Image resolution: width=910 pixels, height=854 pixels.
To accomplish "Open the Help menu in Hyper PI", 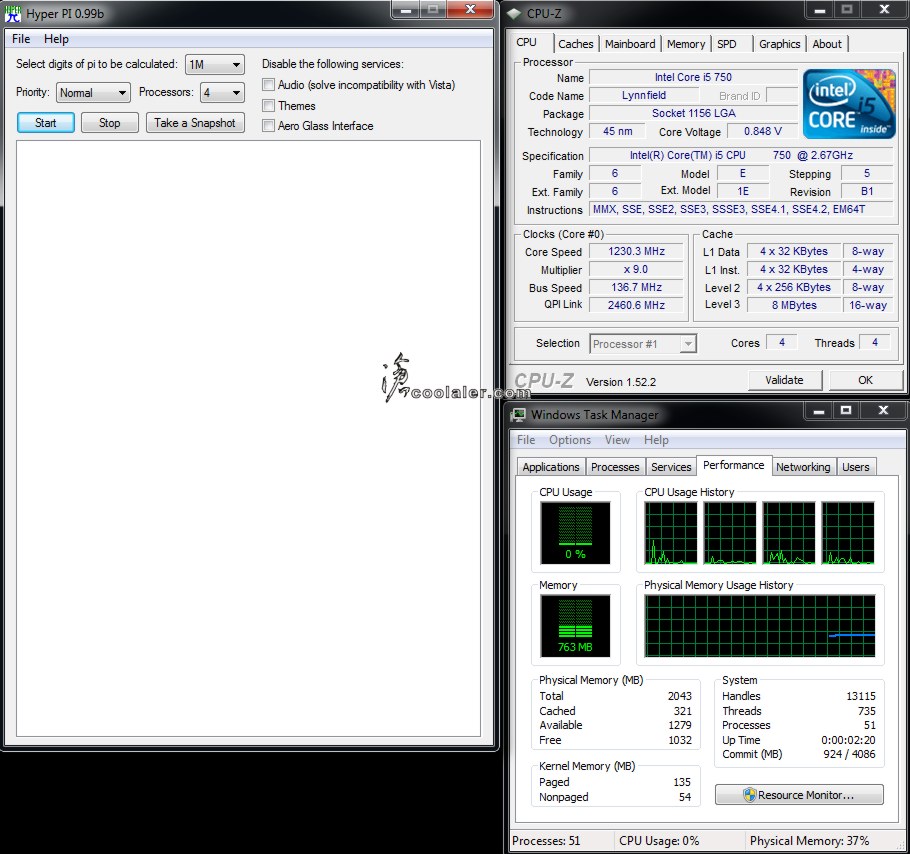I will (x=56, y=39).
